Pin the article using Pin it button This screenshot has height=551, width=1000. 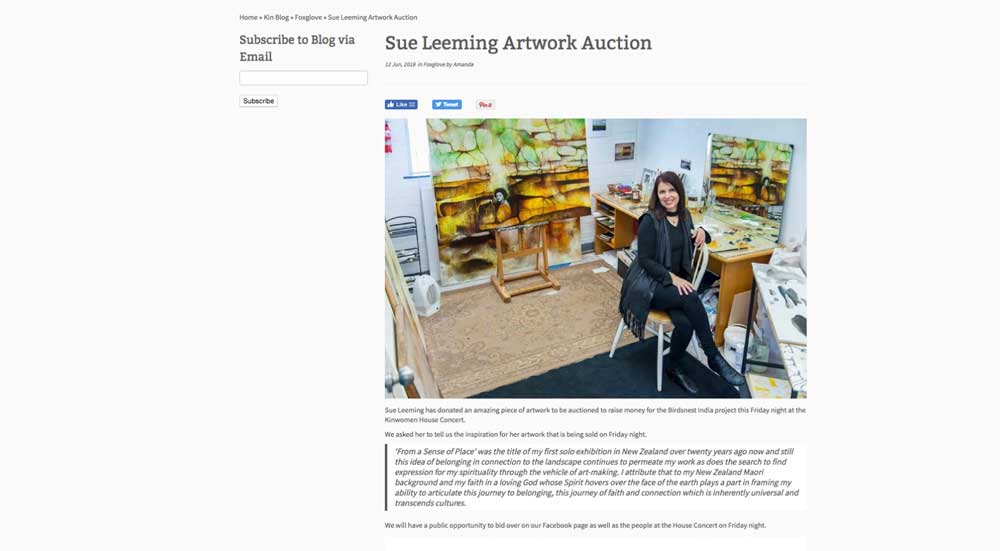tap(485, 105)
